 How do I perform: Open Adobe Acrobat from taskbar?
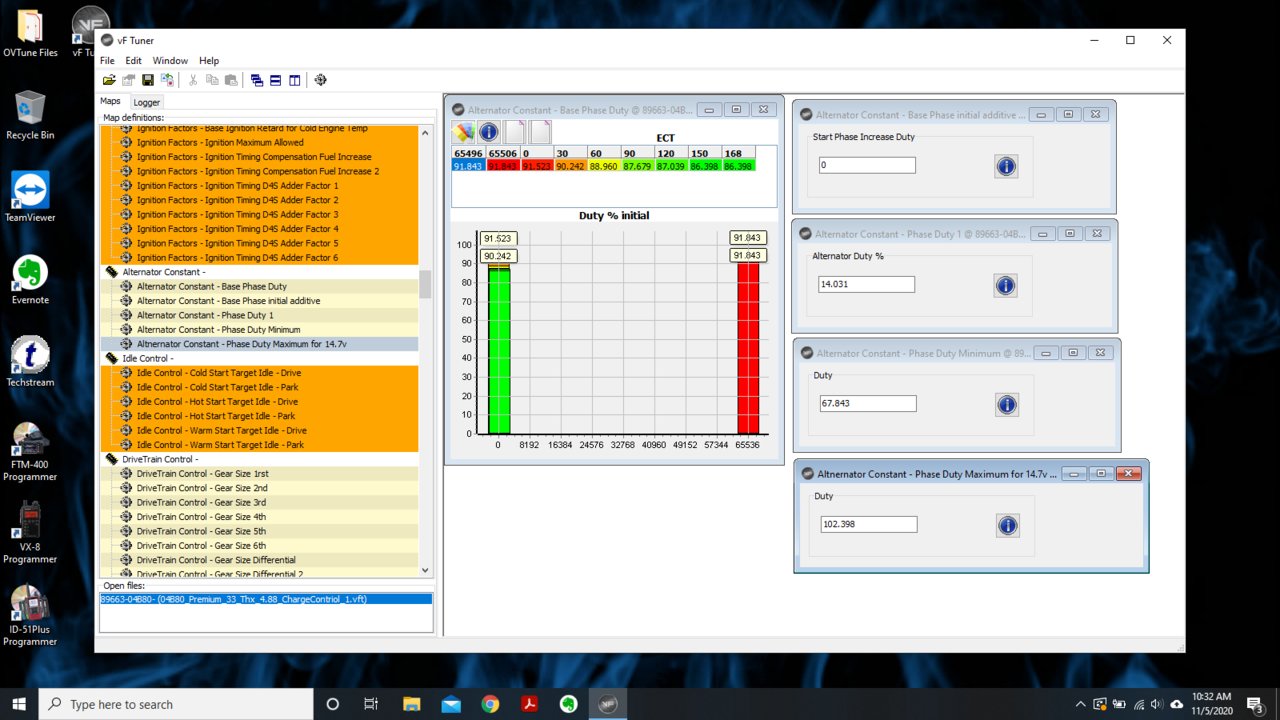529,704
